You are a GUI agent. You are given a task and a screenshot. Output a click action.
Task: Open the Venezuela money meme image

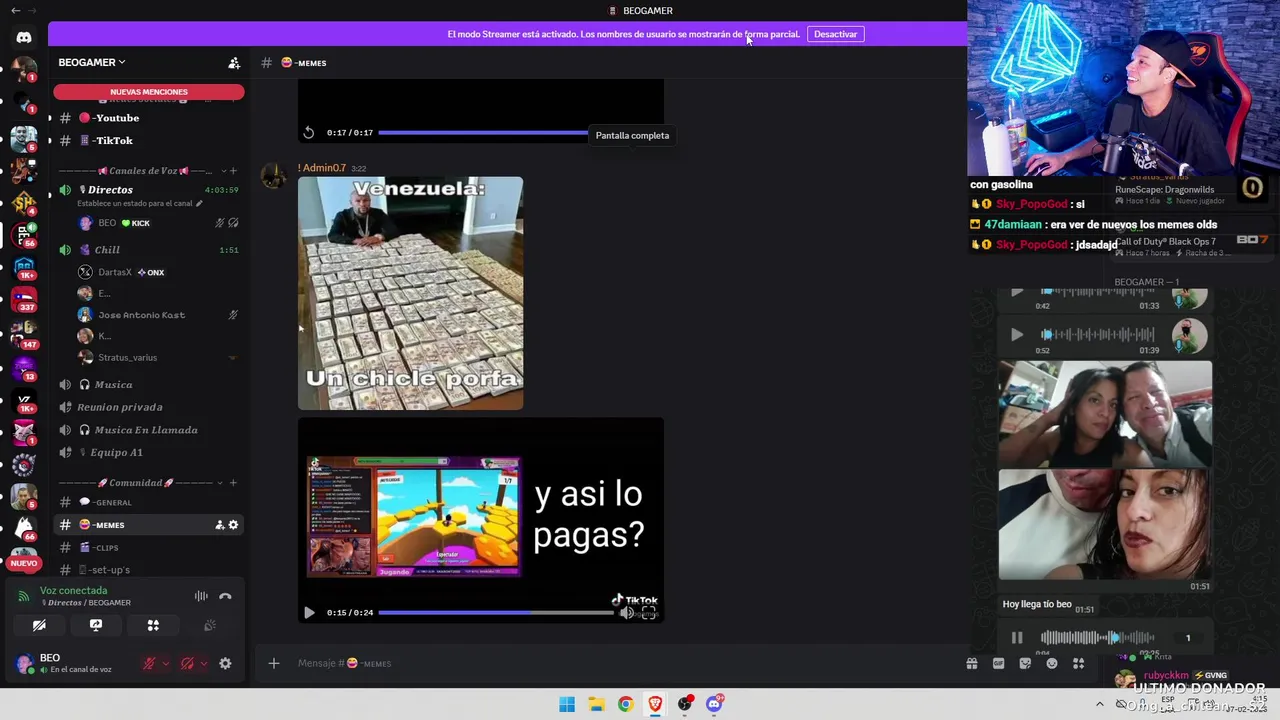(x=410, y=293)
